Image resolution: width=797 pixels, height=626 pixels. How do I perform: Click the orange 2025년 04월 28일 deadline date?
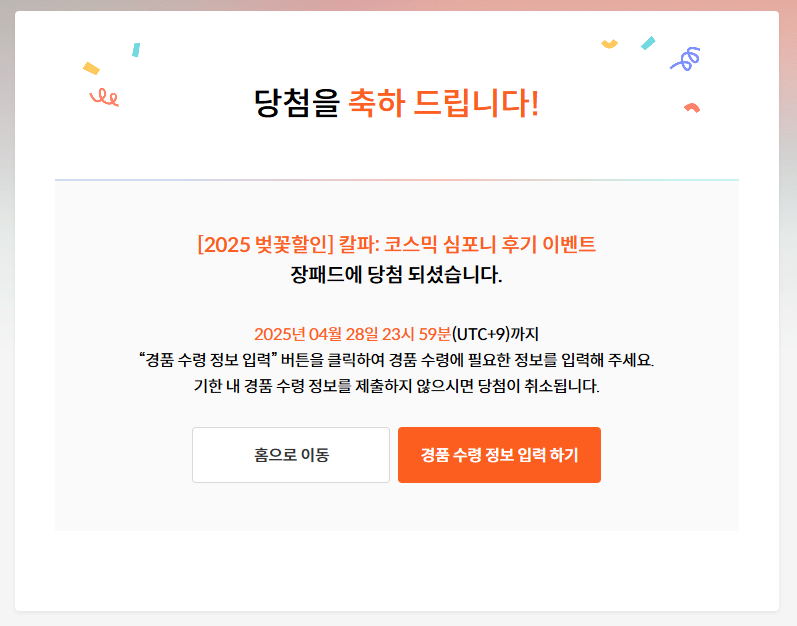click(x=352, y=334)
